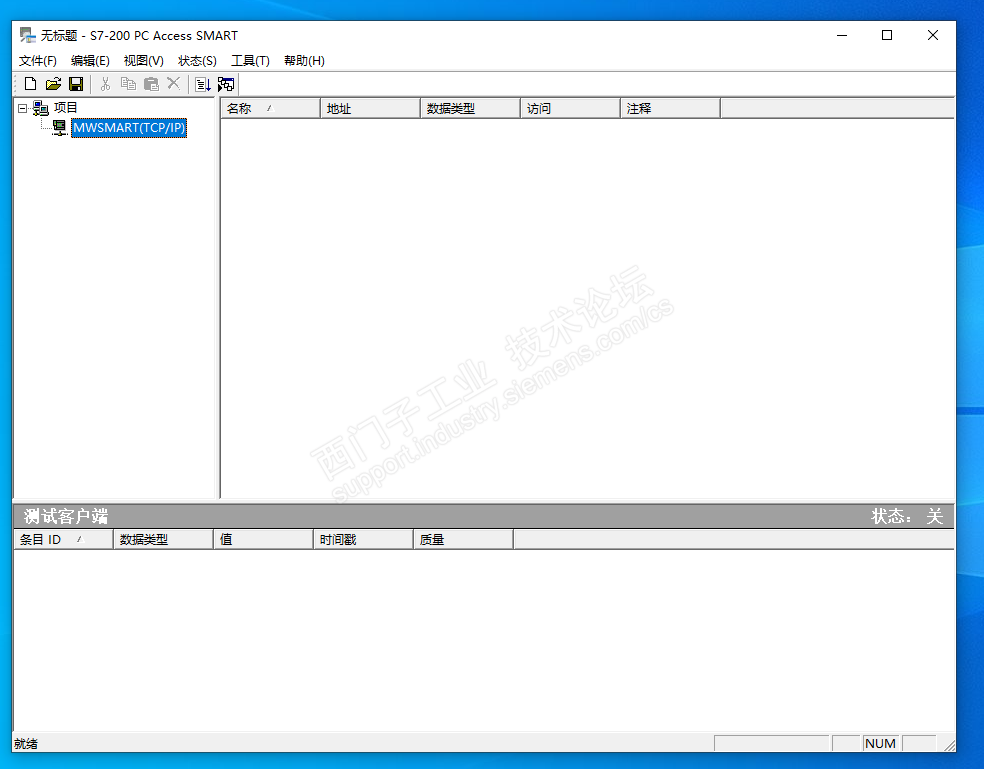Click the Cut scissors toolbar icon

pos(105,84)
